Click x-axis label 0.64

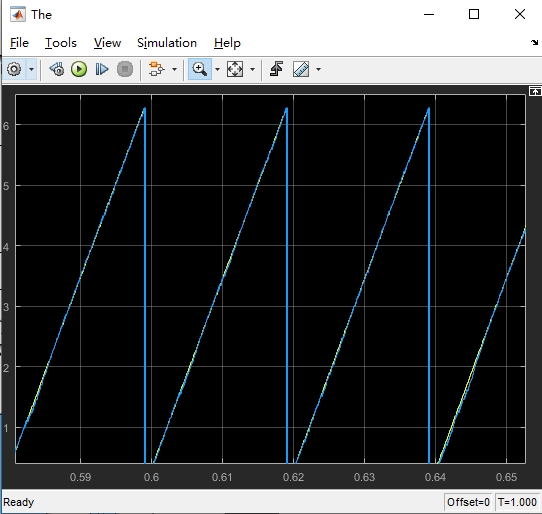pos(435,477)
